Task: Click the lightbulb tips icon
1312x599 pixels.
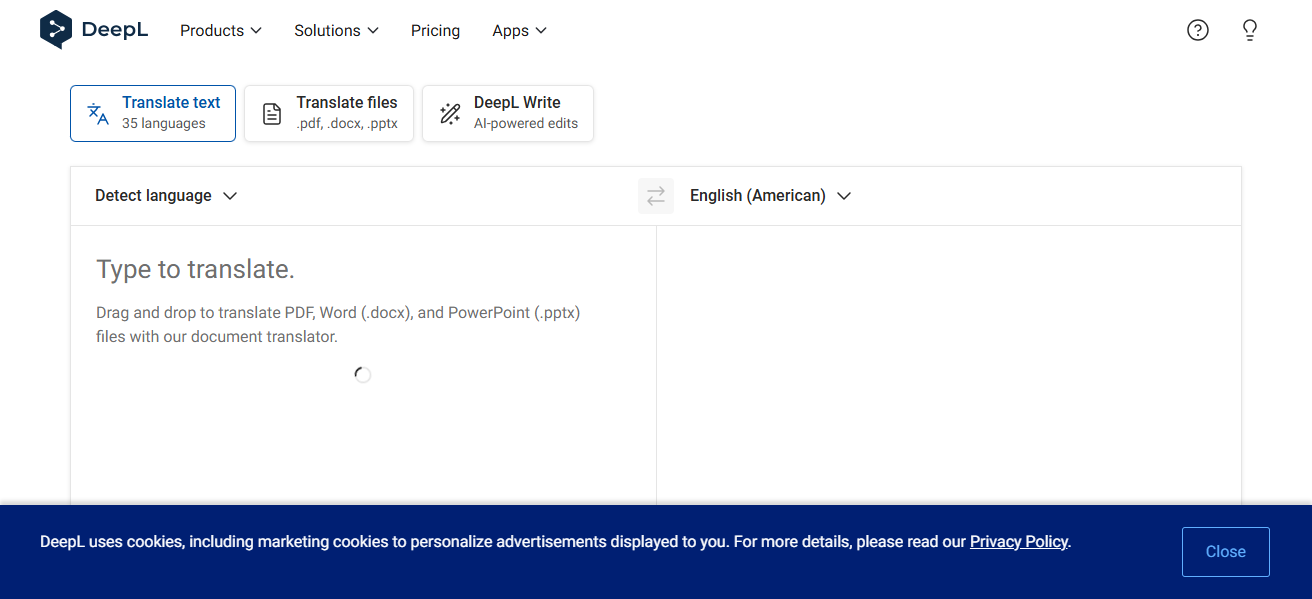Action: pyautogui.click(x=1249, y=30)
